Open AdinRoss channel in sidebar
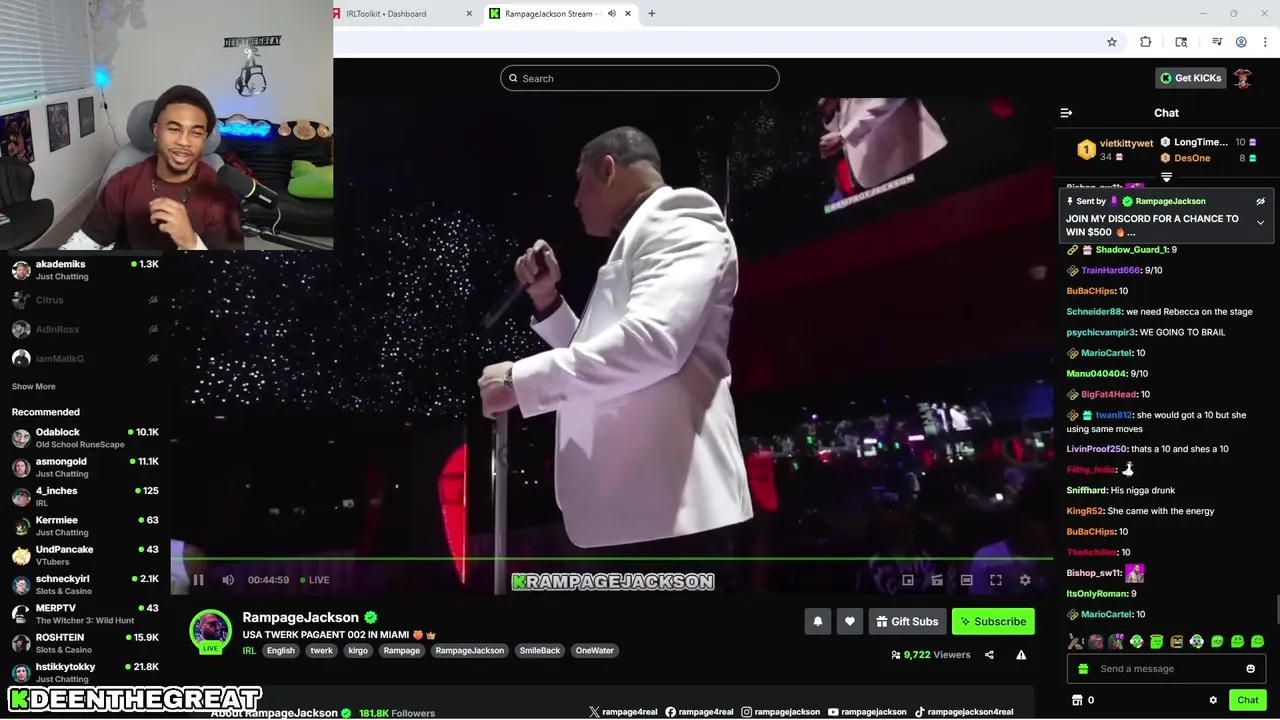This screenshot has height=720, width=1280. click(x=85, y=329)
